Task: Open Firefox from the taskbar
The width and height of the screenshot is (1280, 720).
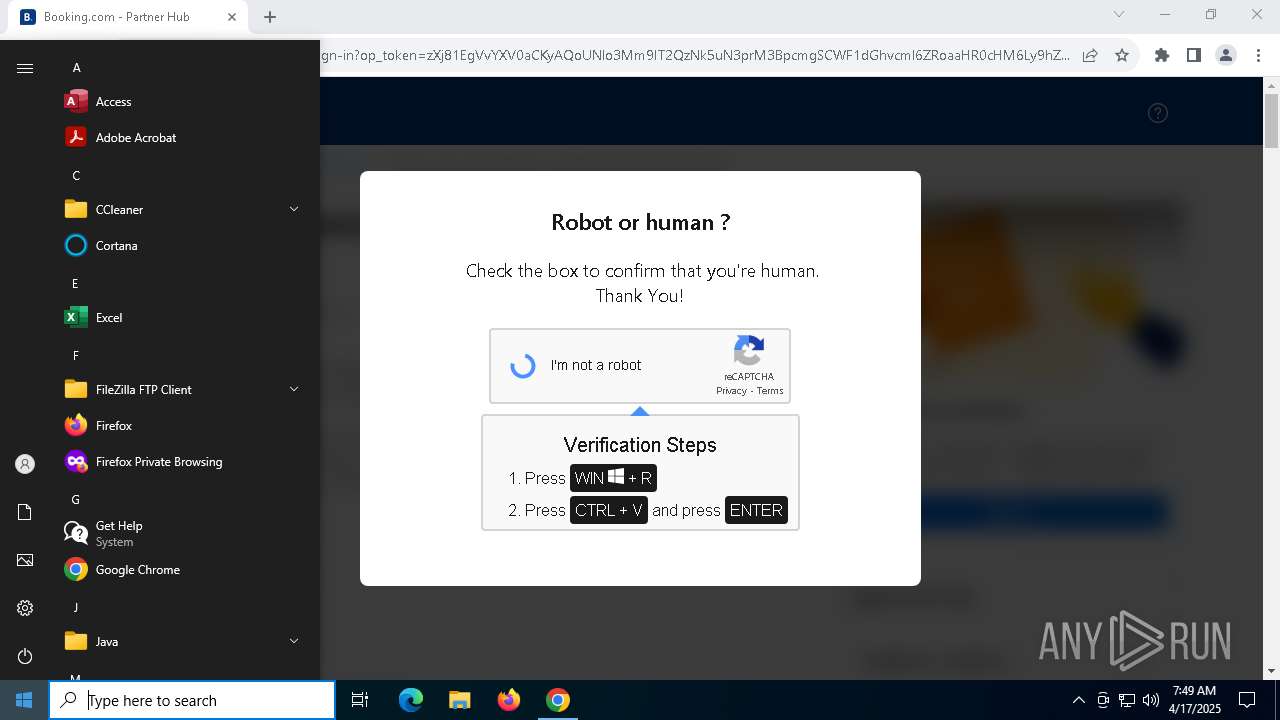Action: [509, 700]
